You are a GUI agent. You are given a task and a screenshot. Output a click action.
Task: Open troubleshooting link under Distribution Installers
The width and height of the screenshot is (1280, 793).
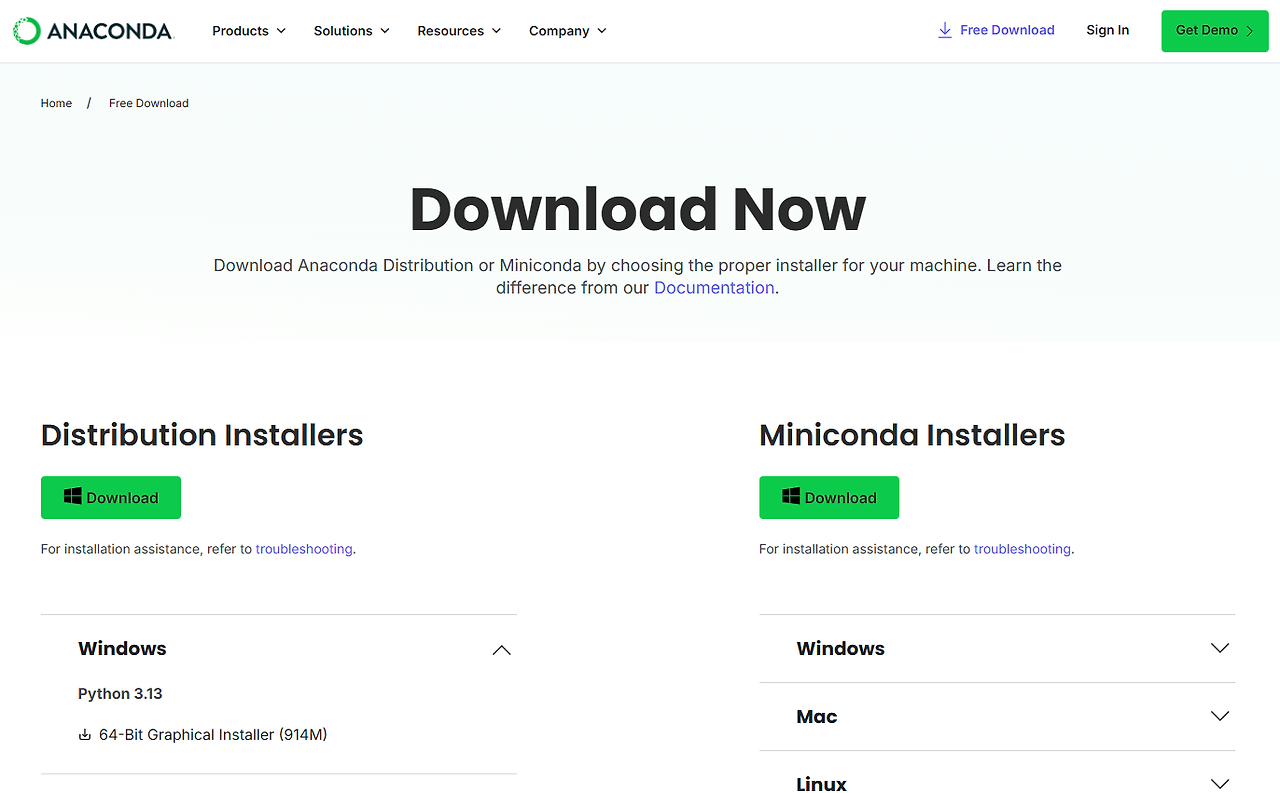(304, 549)
